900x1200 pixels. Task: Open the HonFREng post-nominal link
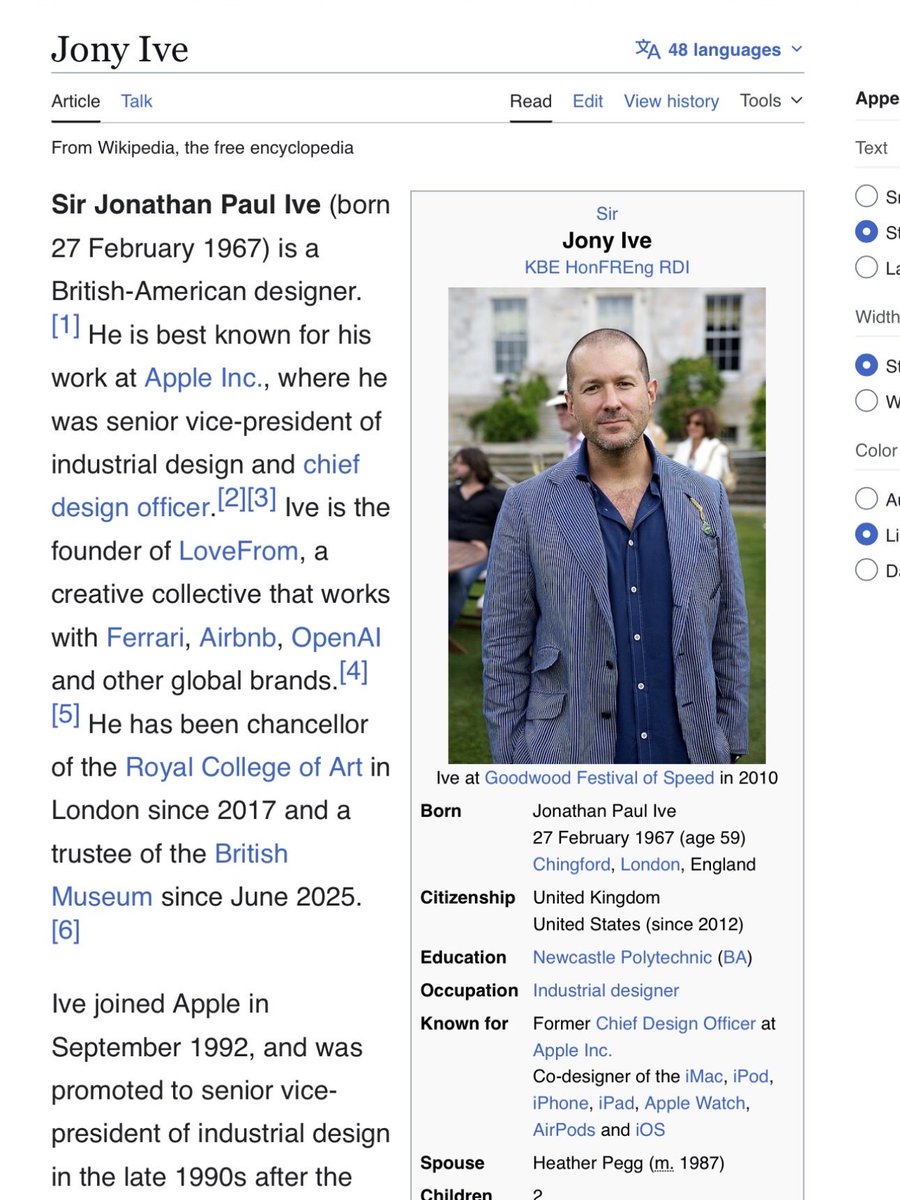[609, 267]
